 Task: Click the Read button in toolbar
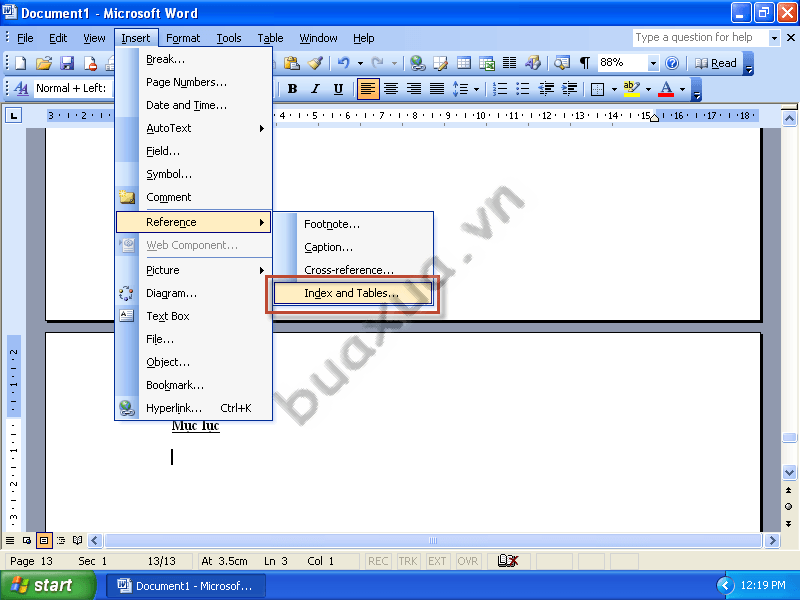716,63
